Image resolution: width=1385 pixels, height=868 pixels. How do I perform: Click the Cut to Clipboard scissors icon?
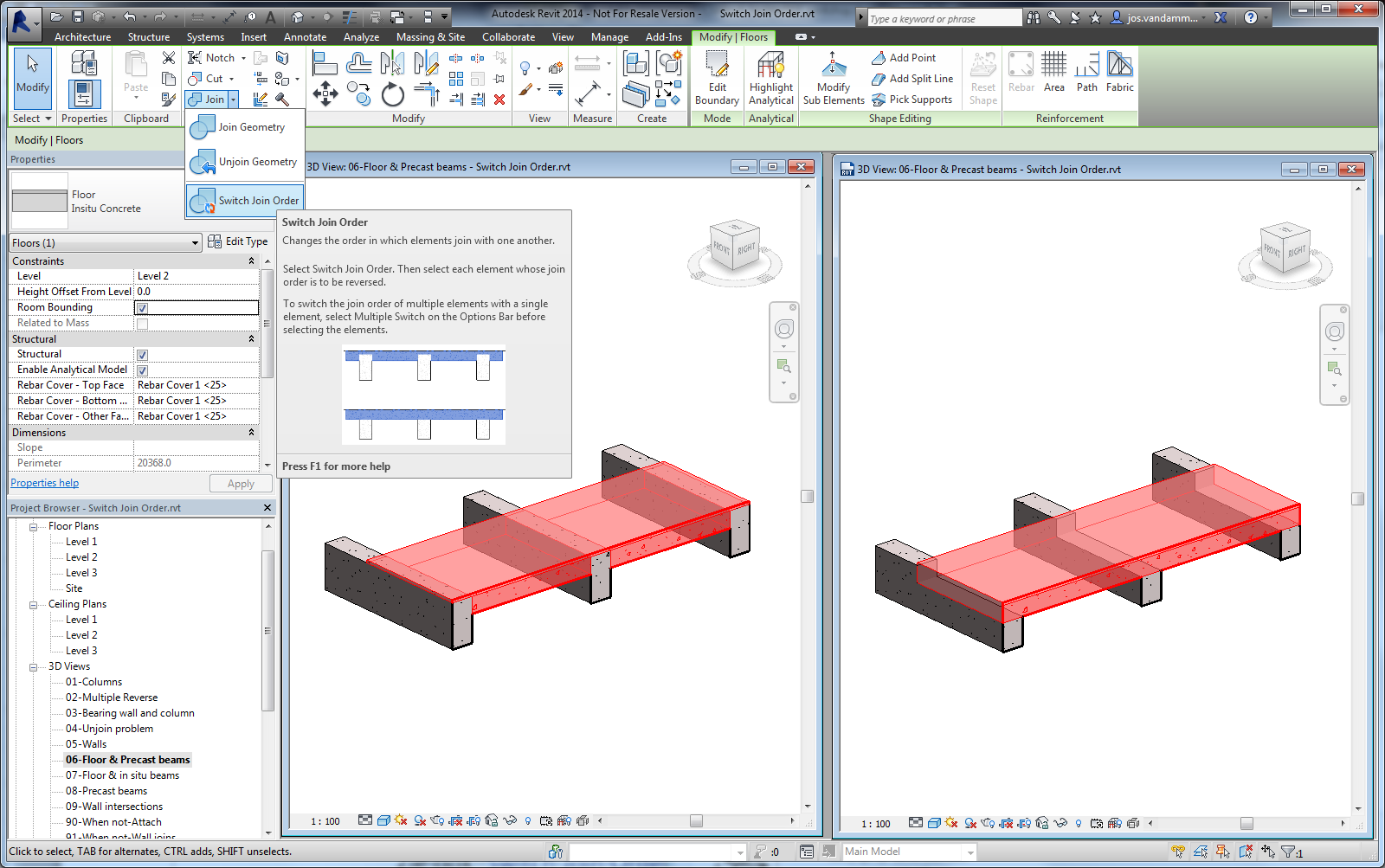tap(169, 58)
